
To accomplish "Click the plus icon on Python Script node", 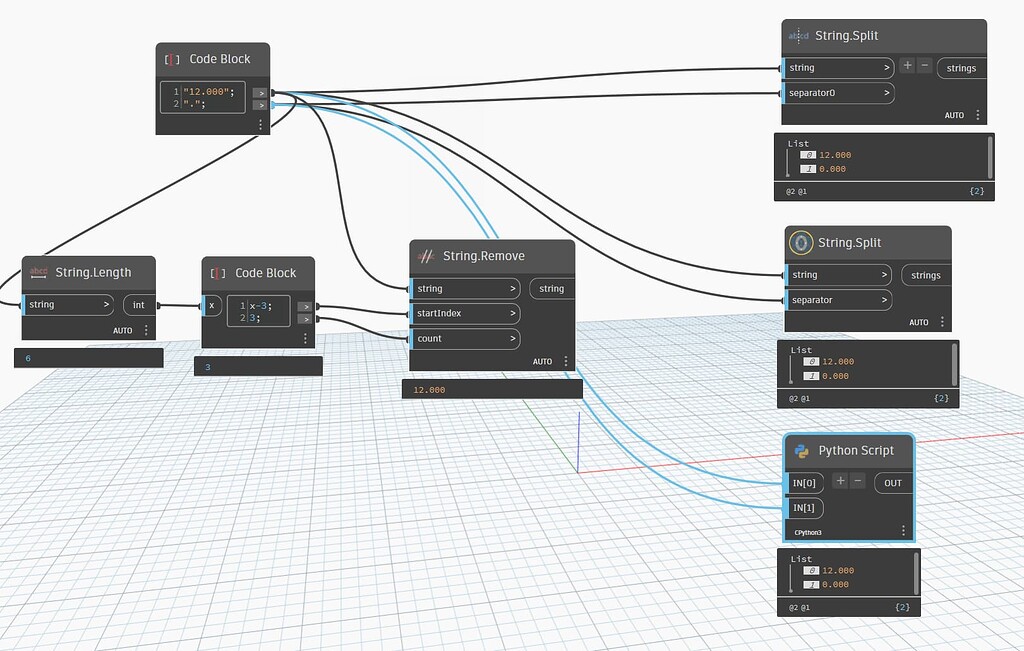I will [840, 481].
